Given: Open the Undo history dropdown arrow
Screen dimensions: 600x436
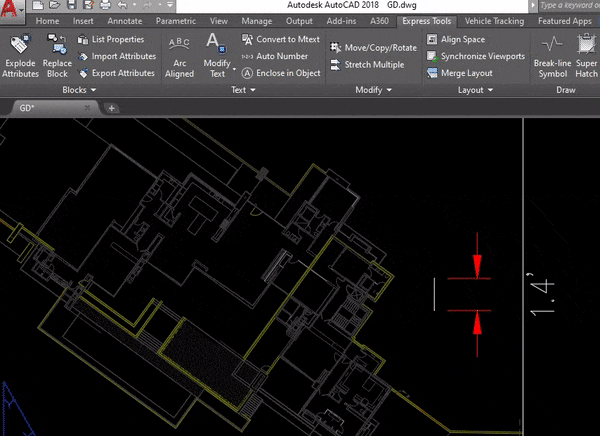Looking at the screenshot, I should pos(134,5).
